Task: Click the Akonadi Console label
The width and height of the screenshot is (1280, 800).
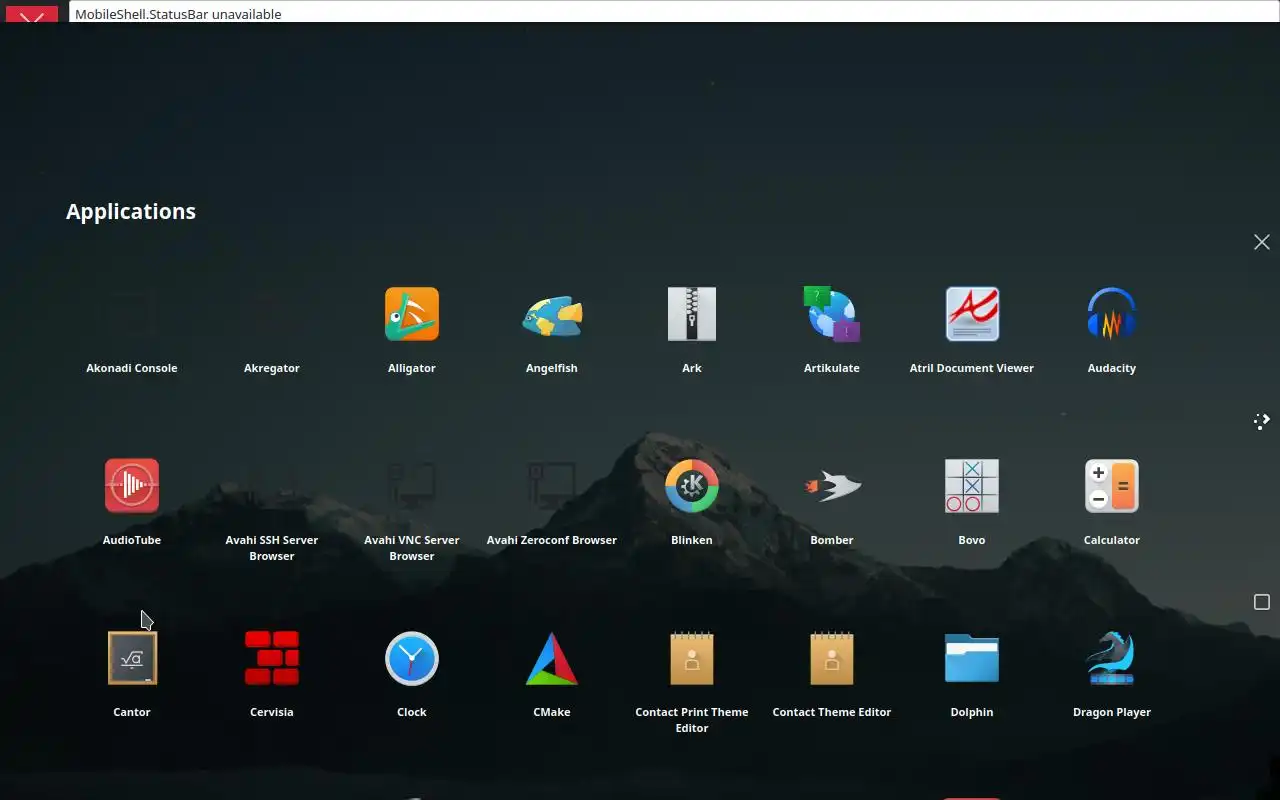Action: [132, 368]
